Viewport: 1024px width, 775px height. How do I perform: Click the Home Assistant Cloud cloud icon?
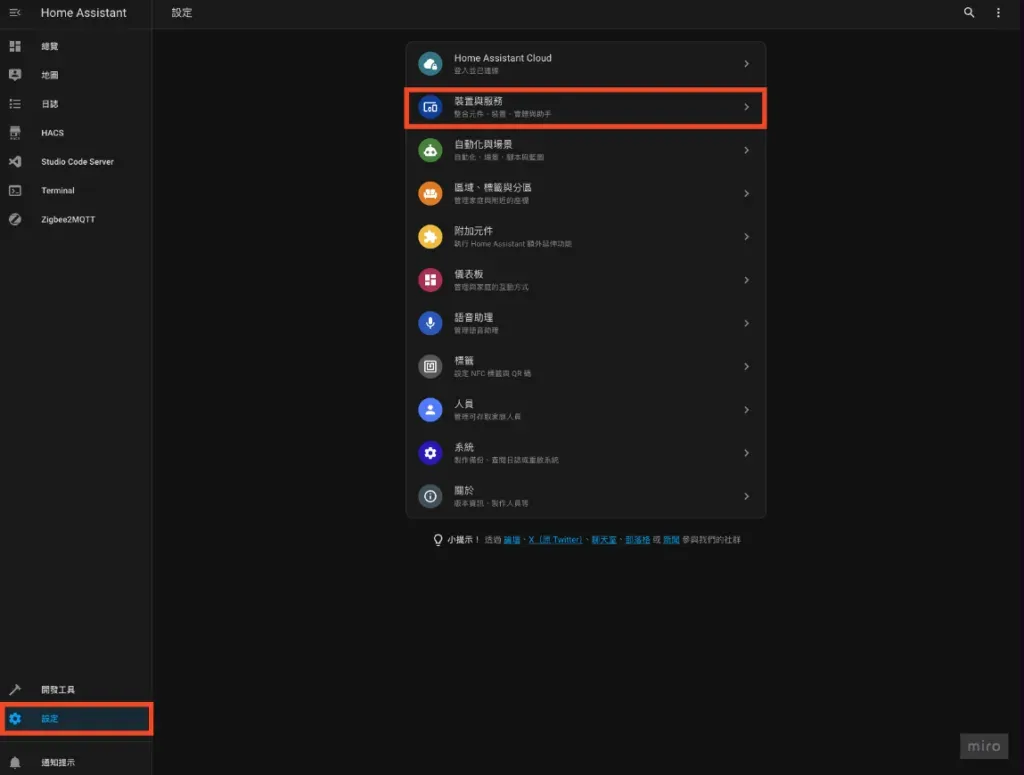tap(430, 63)
